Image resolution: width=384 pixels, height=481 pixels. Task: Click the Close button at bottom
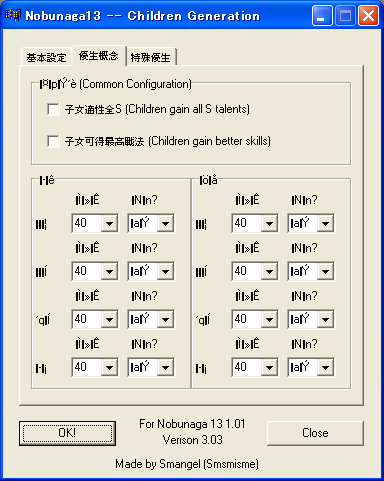click(x=315, y=433)
